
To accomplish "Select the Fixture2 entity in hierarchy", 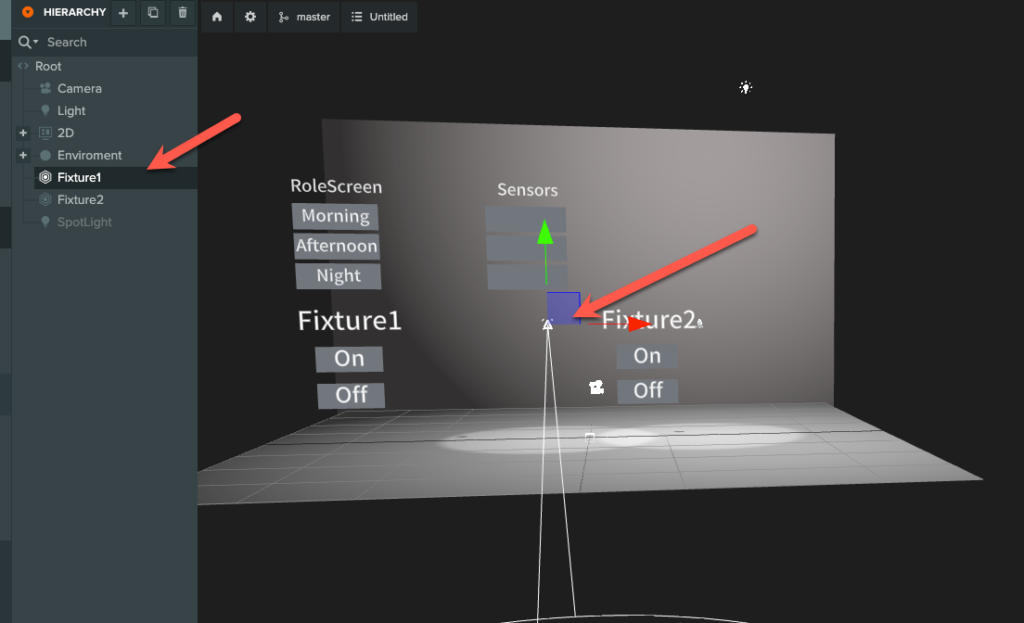I will coord(80,200).
